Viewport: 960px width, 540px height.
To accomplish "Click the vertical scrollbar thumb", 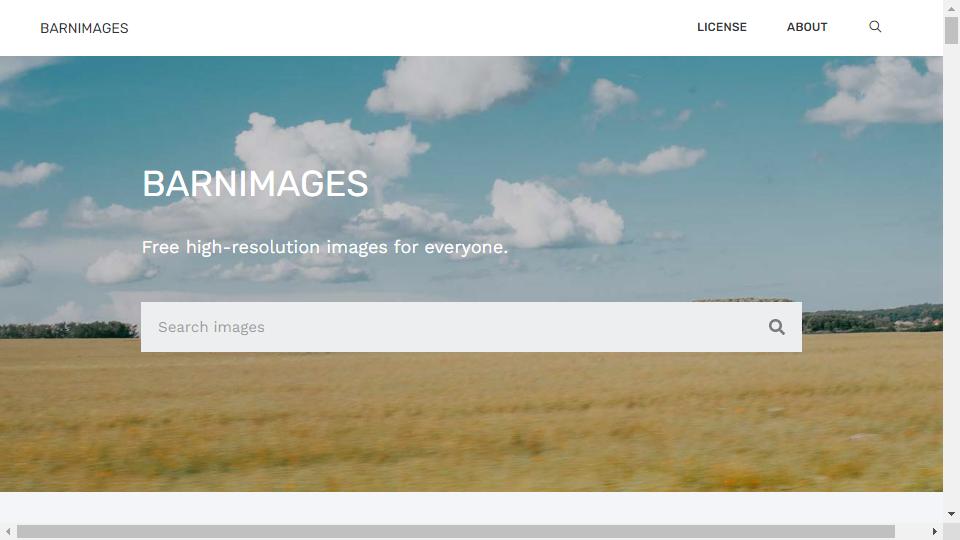I will tap(951, 31).
